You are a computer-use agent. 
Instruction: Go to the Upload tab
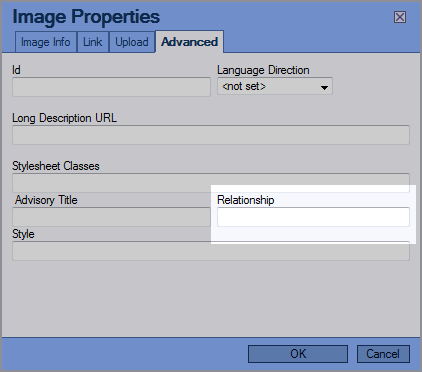tap(132, 42)
